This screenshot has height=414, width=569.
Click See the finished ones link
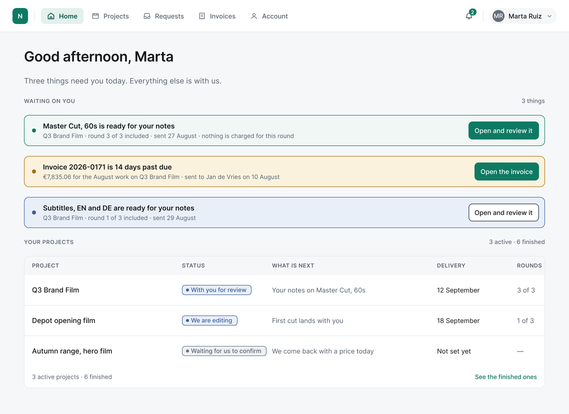click(505, 377)
